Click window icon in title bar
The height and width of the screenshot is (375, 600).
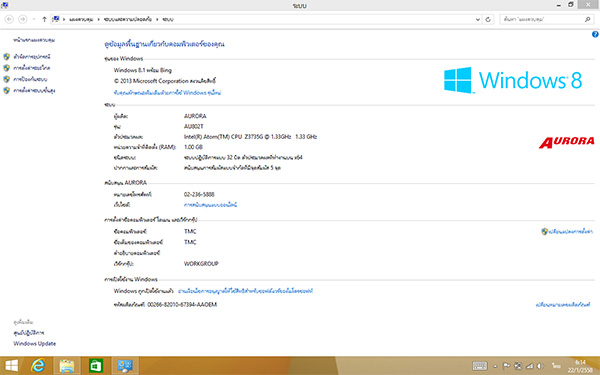point(5,5)
